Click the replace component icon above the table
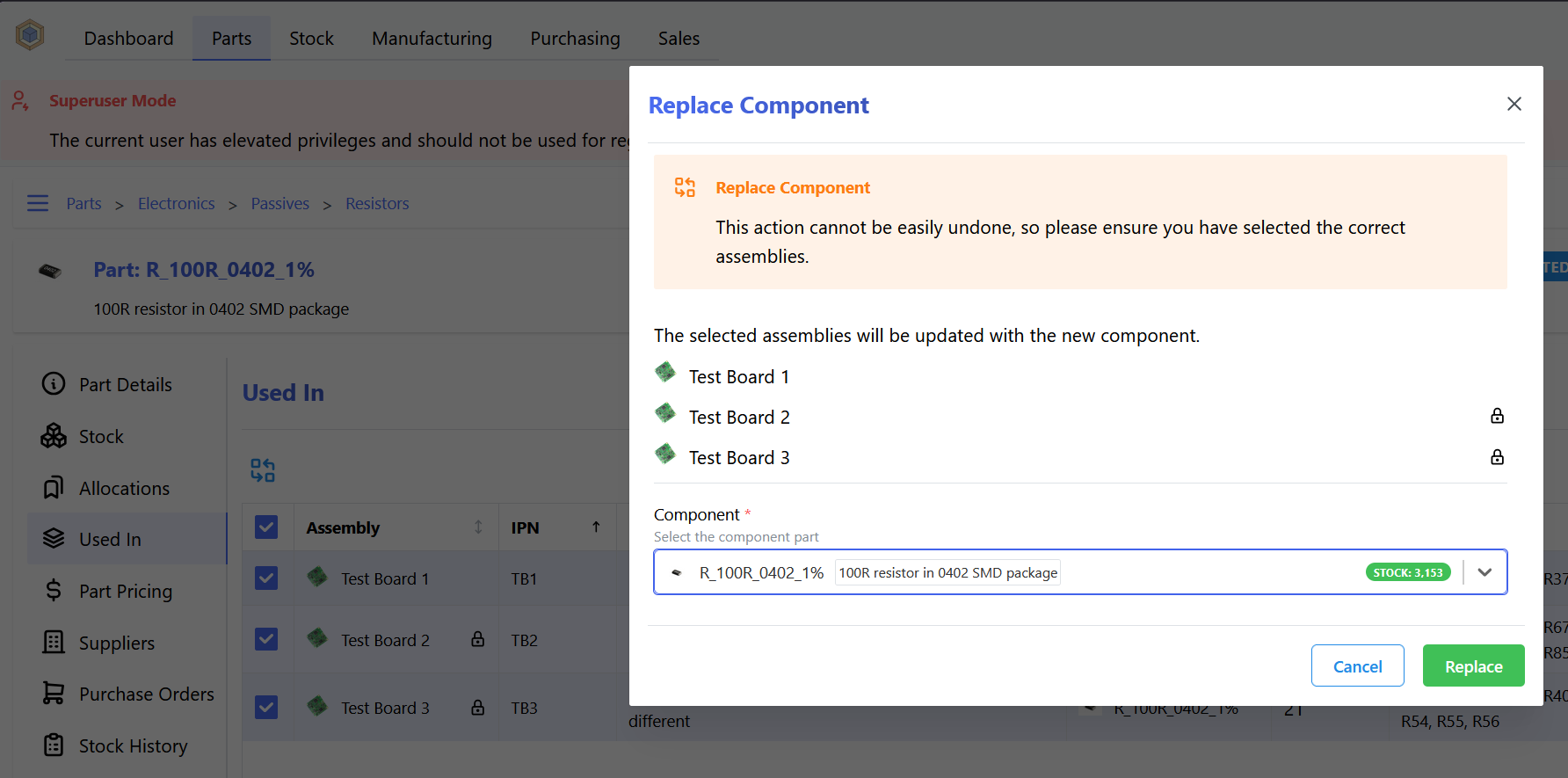 (x=263, y=470)
